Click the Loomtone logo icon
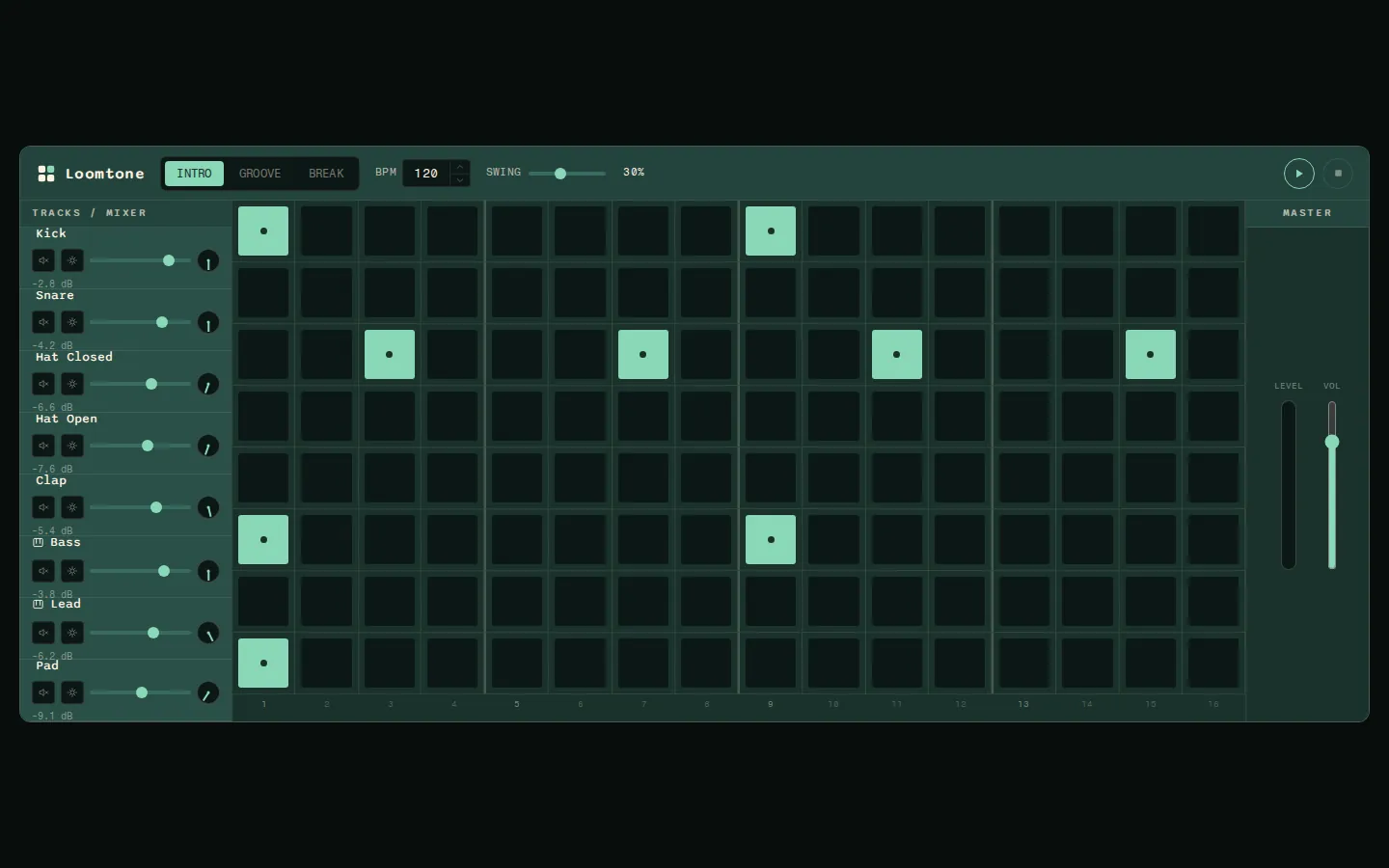 point(46,174)
